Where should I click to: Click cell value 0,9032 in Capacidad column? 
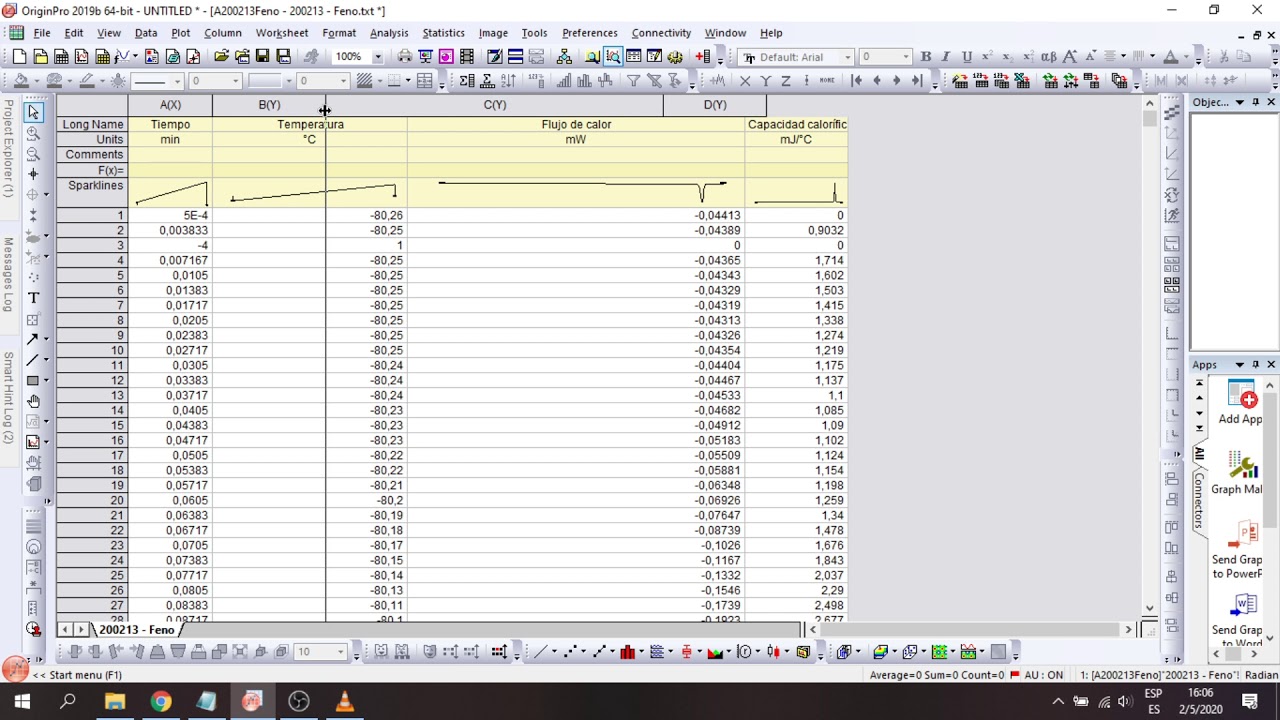[796, 230]
